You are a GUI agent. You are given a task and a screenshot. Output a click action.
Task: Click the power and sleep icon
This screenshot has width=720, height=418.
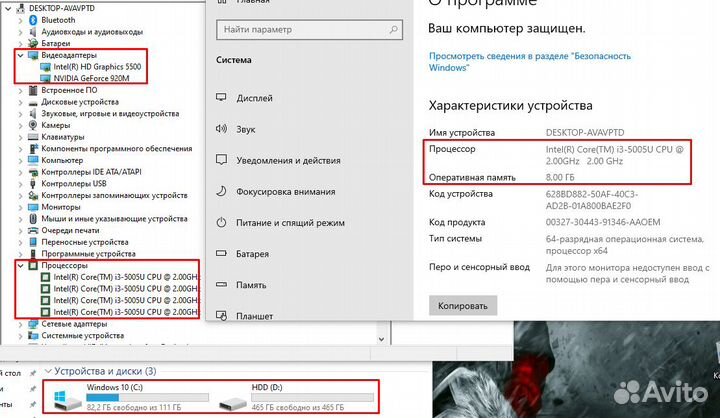click(221, 222)
